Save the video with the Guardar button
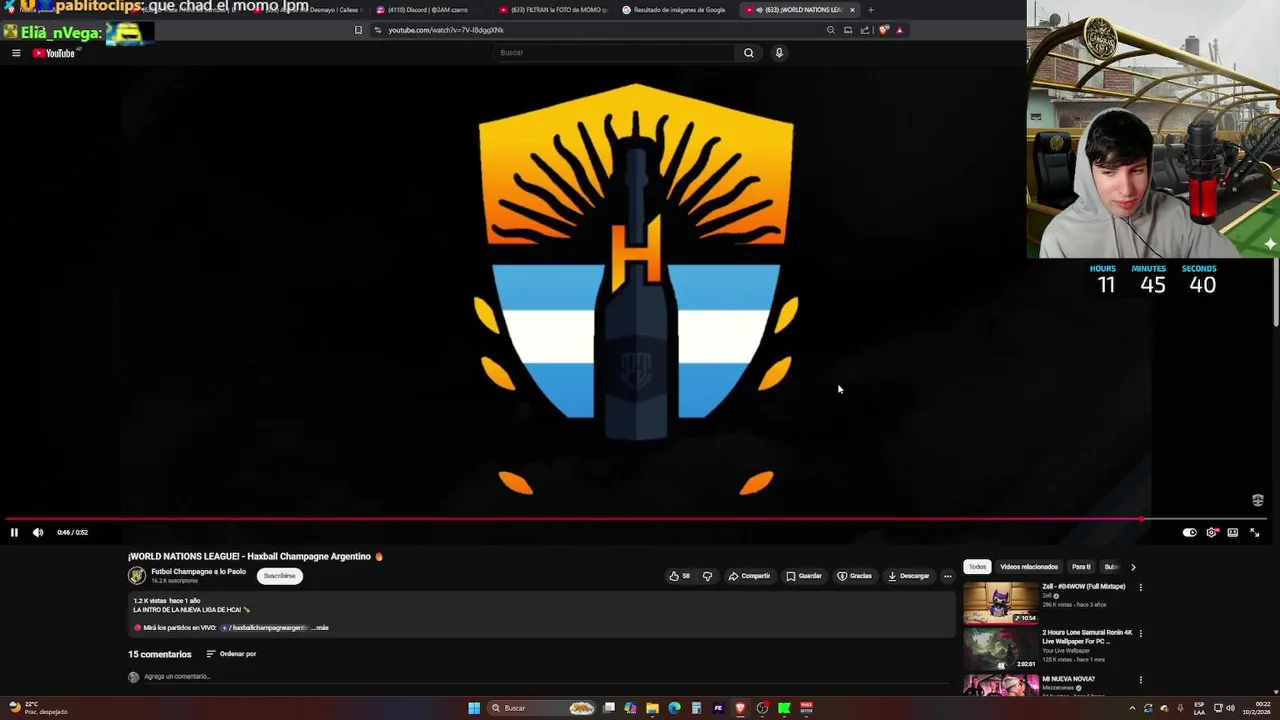 [804, 576]
